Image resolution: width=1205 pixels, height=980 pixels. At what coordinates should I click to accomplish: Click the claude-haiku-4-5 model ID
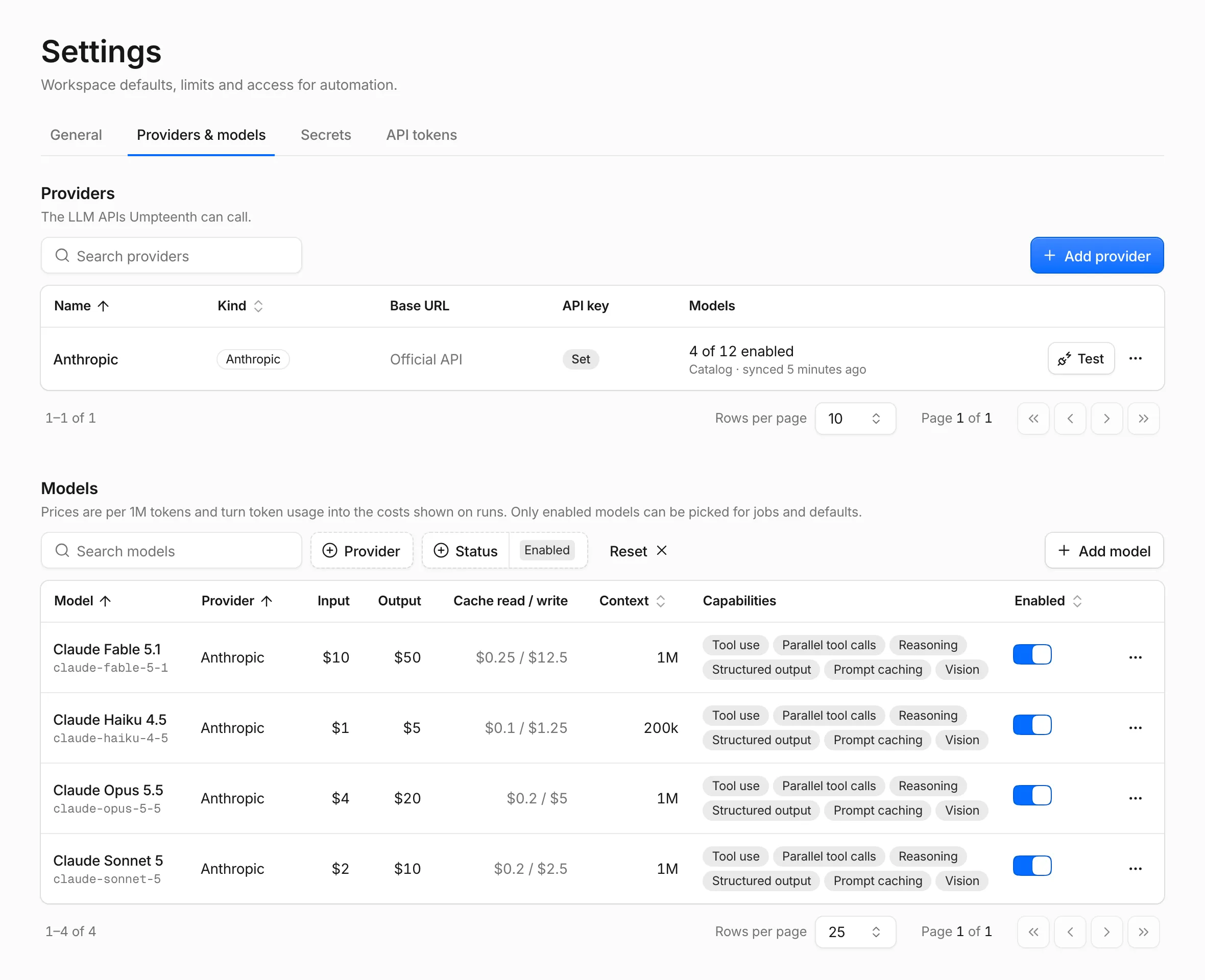111,739
